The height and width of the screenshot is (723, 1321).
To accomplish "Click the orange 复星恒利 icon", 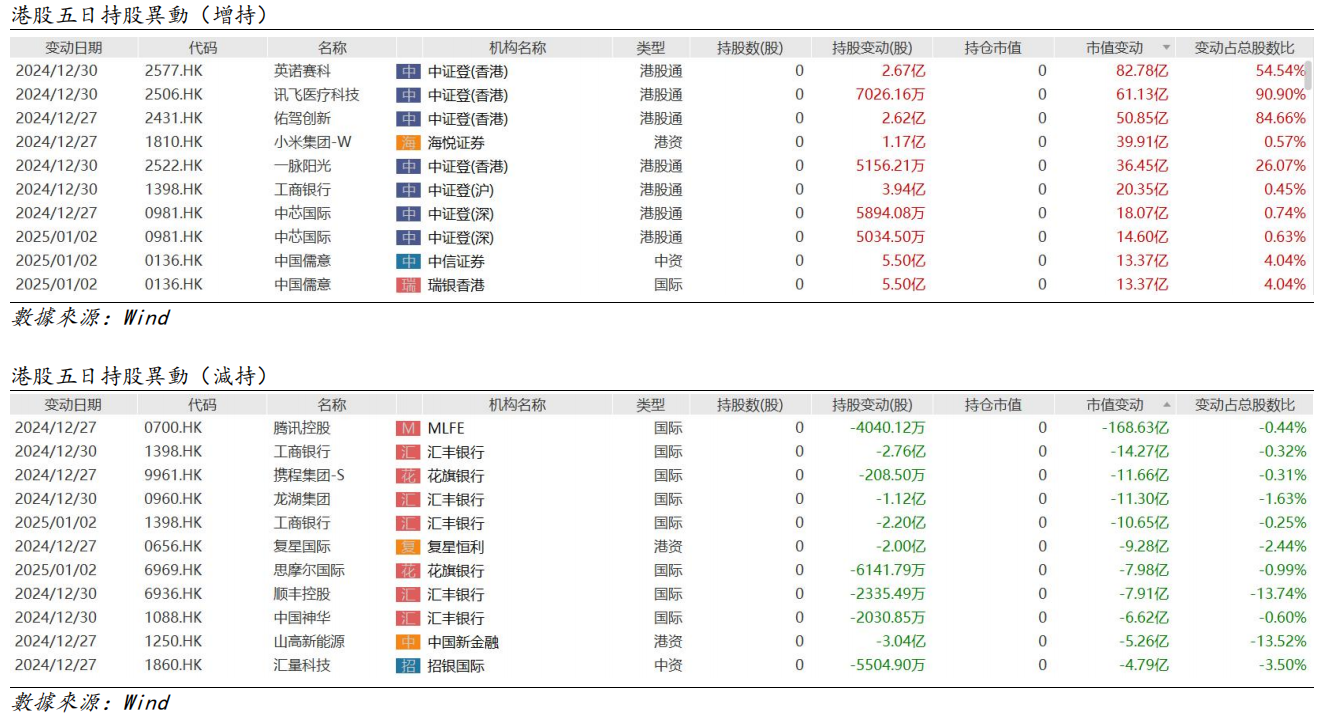I will (x=408, y=547).
